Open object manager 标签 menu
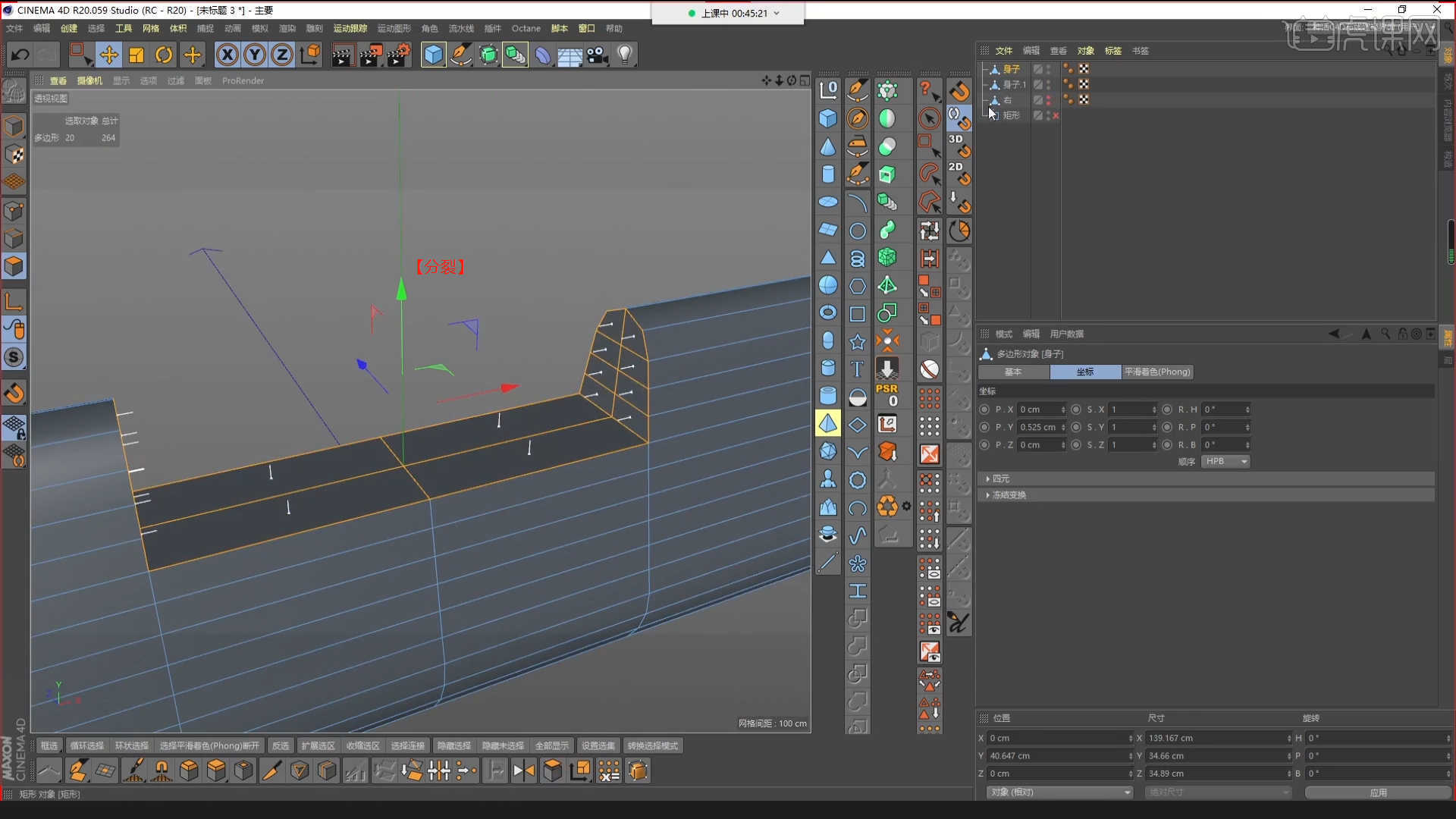1456x819 pixels. (x=1113, y=51)
